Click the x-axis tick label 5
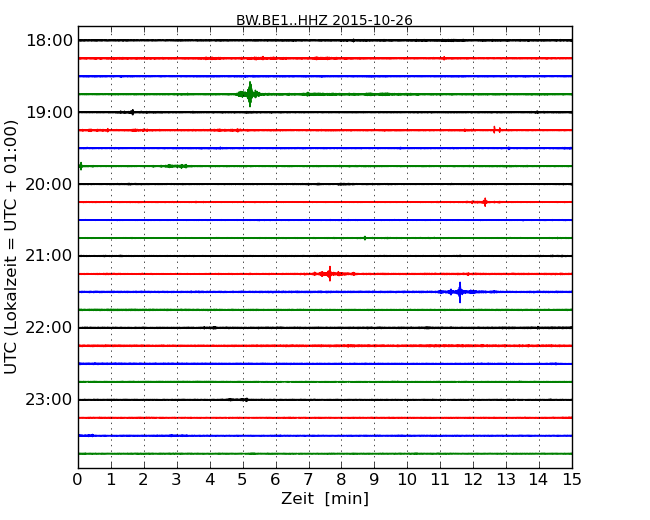This screenshot has width=650, height=520. (x=242, y=479)
